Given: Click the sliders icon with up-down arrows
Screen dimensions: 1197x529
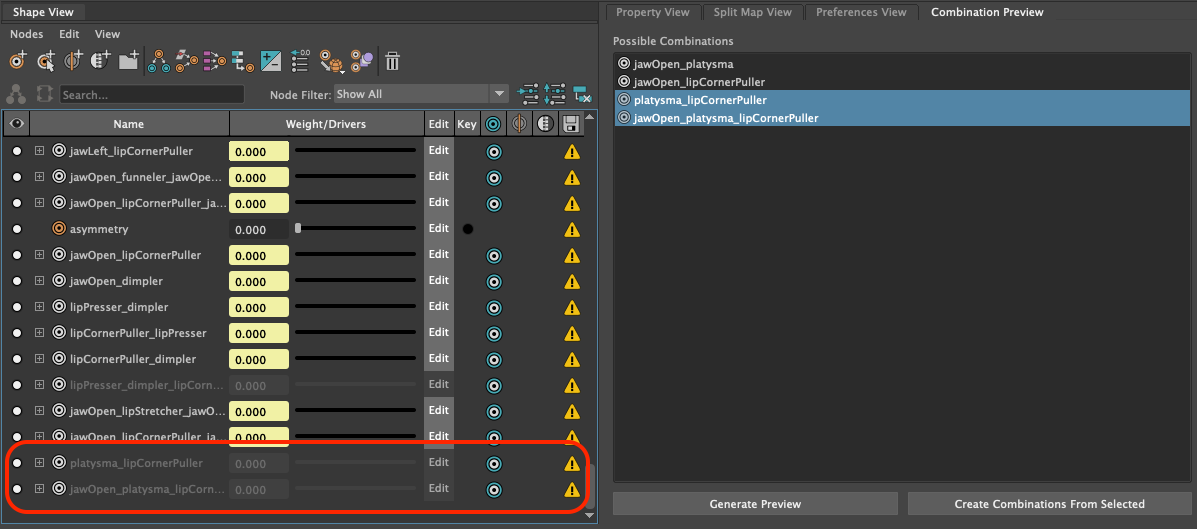Looking at the screenshot, I should [555, 94].
